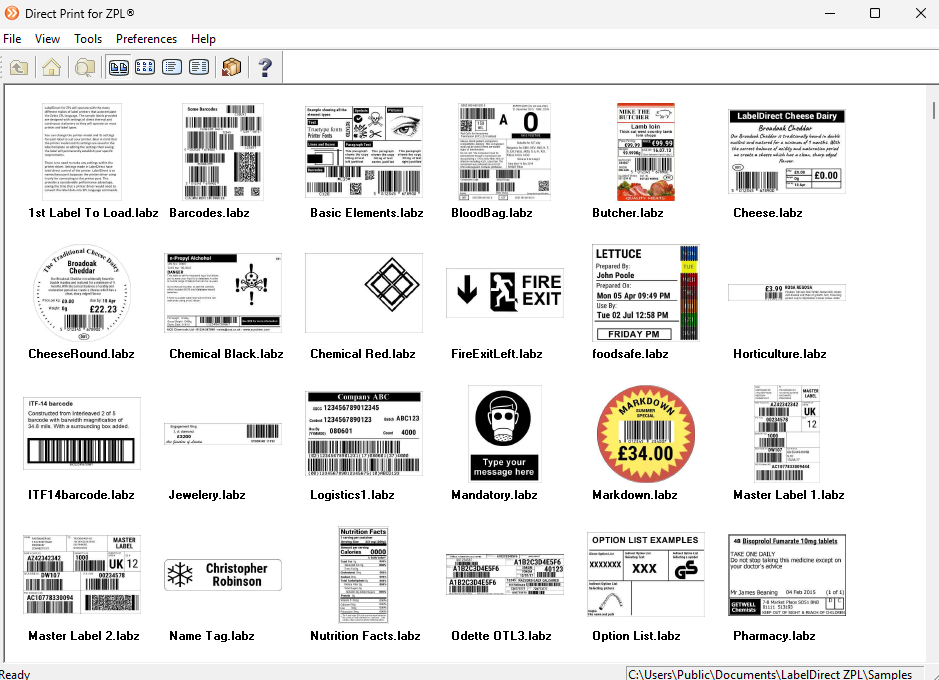
Task: Select the Master Label 2 thumbnail
Action: 82,575
